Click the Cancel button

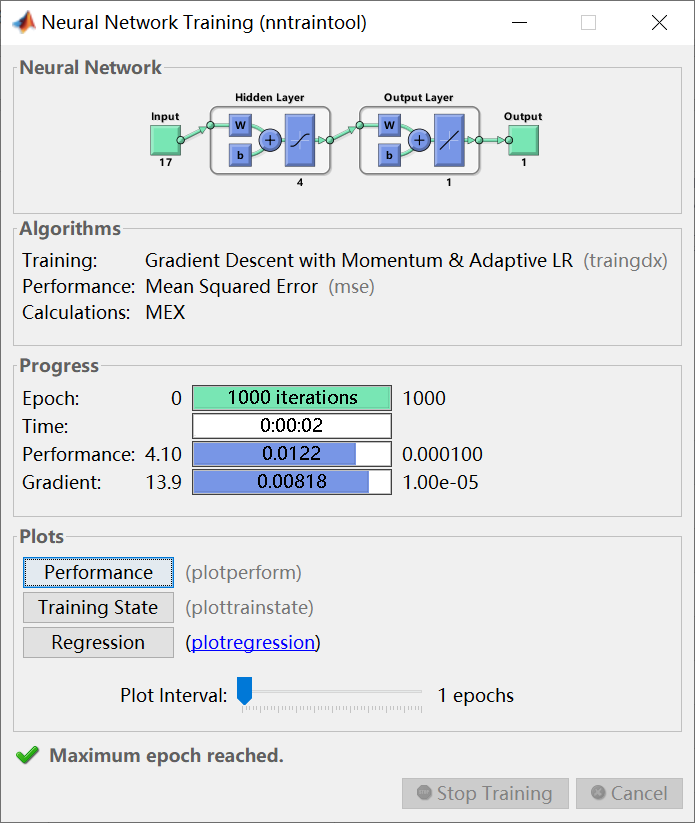pos(629,793)
